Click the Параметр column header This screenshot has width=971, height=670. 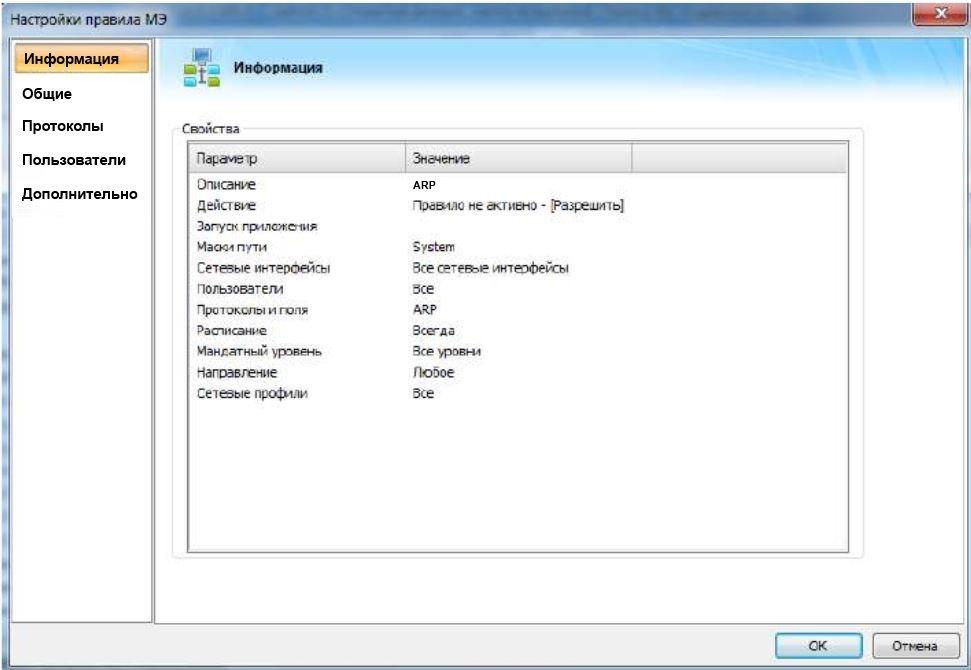click(297, 159)
